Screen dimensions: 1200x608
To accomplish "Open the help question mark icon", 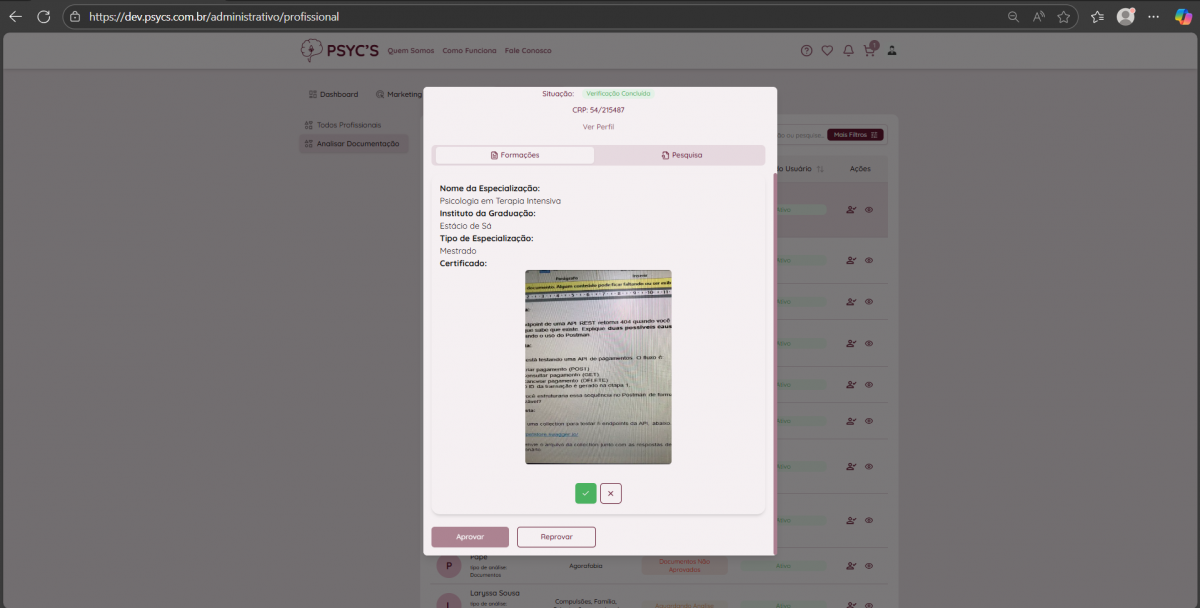I will (x=807, y=51).
